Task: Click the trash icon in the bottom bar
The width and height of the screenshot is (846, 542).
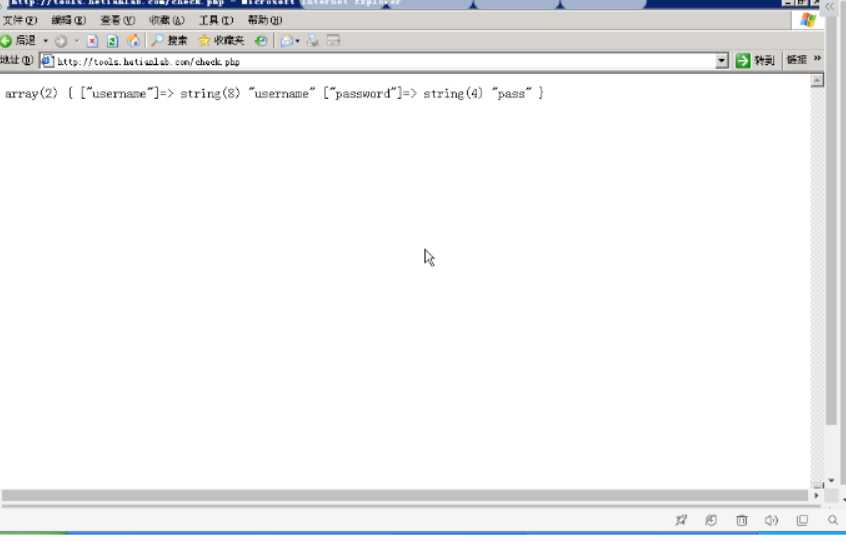Action: pos(741,520)
